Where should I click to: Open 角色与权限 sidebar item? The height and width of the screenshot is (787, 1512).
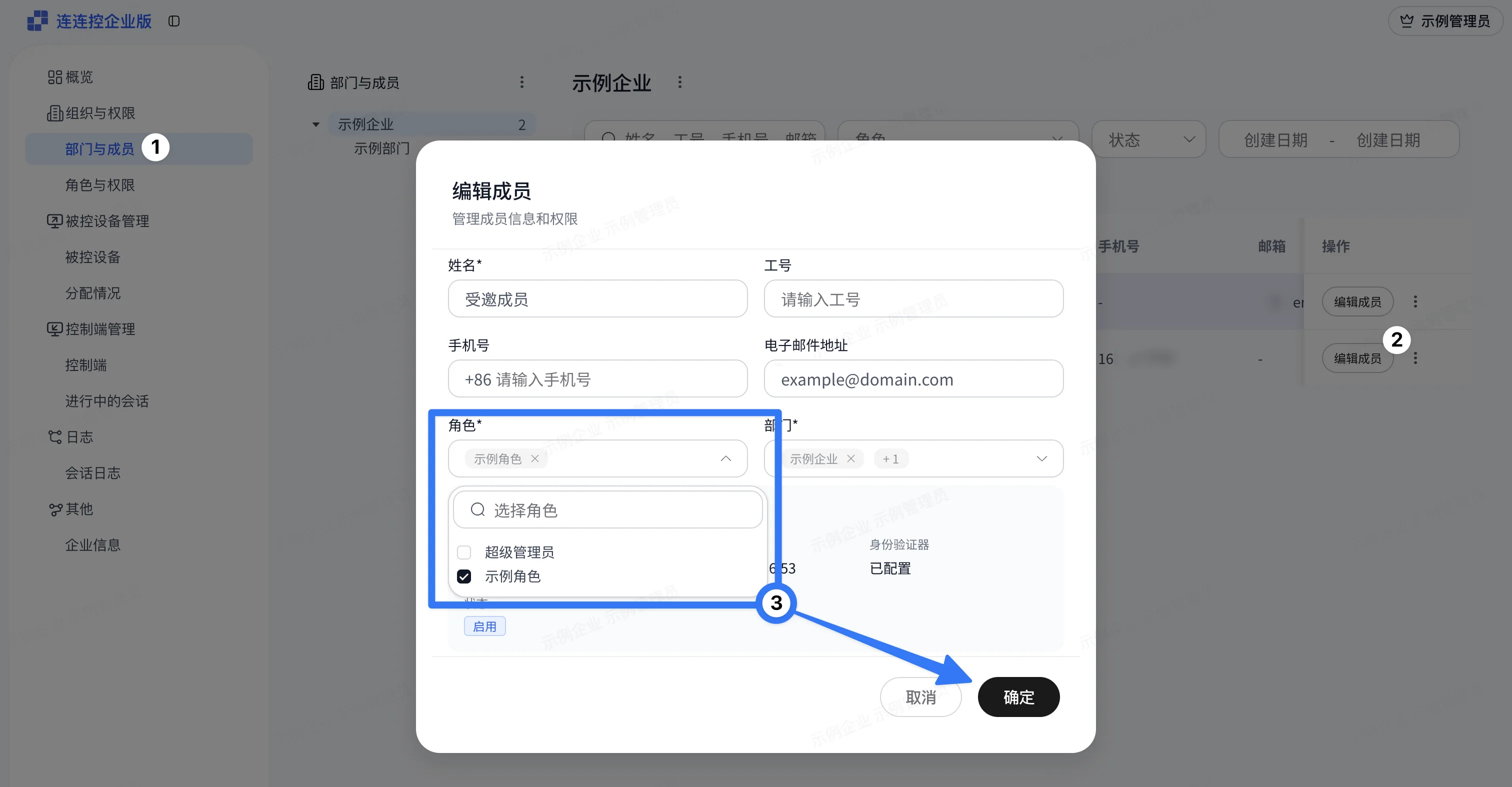[x=100, y=185]
